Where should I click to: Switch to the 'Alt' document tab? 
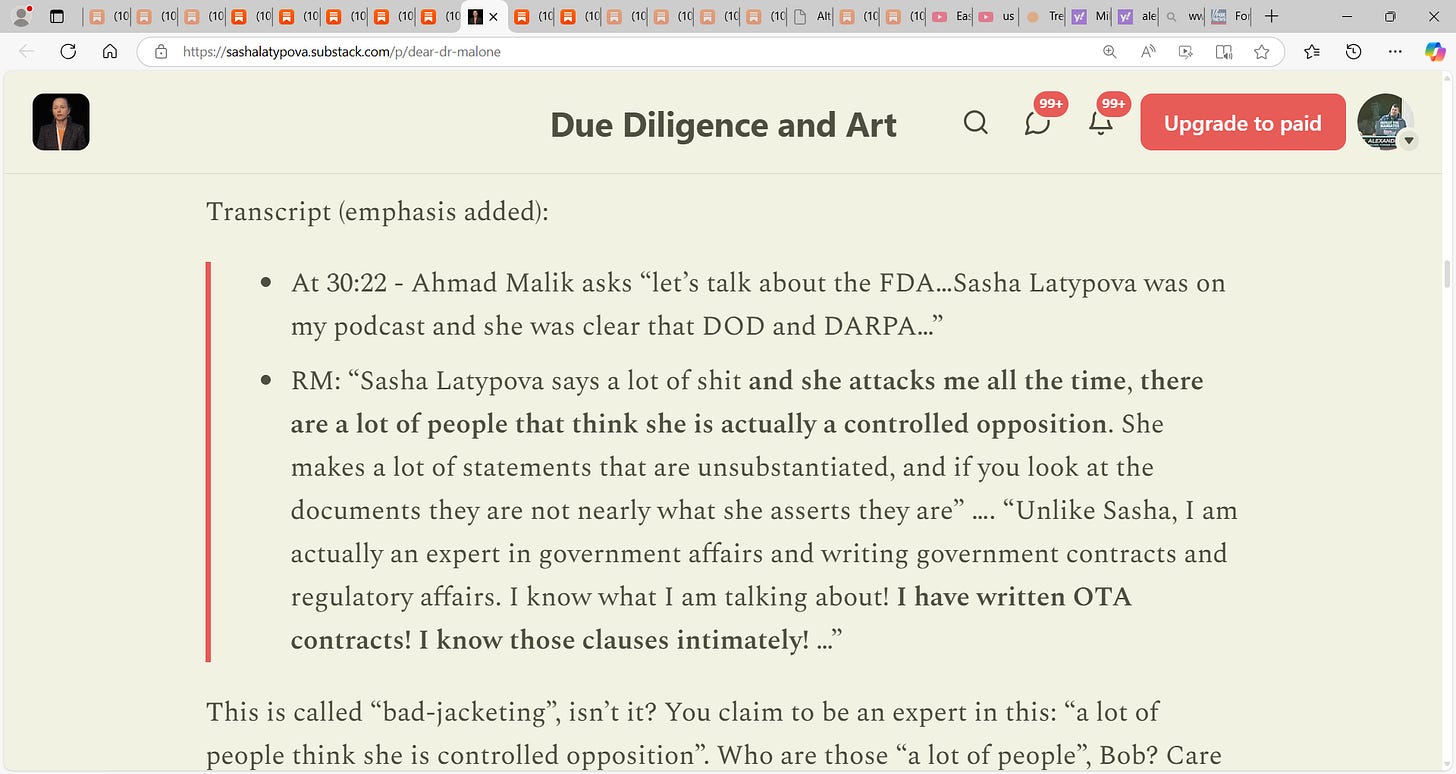click(x=812, y=16)
